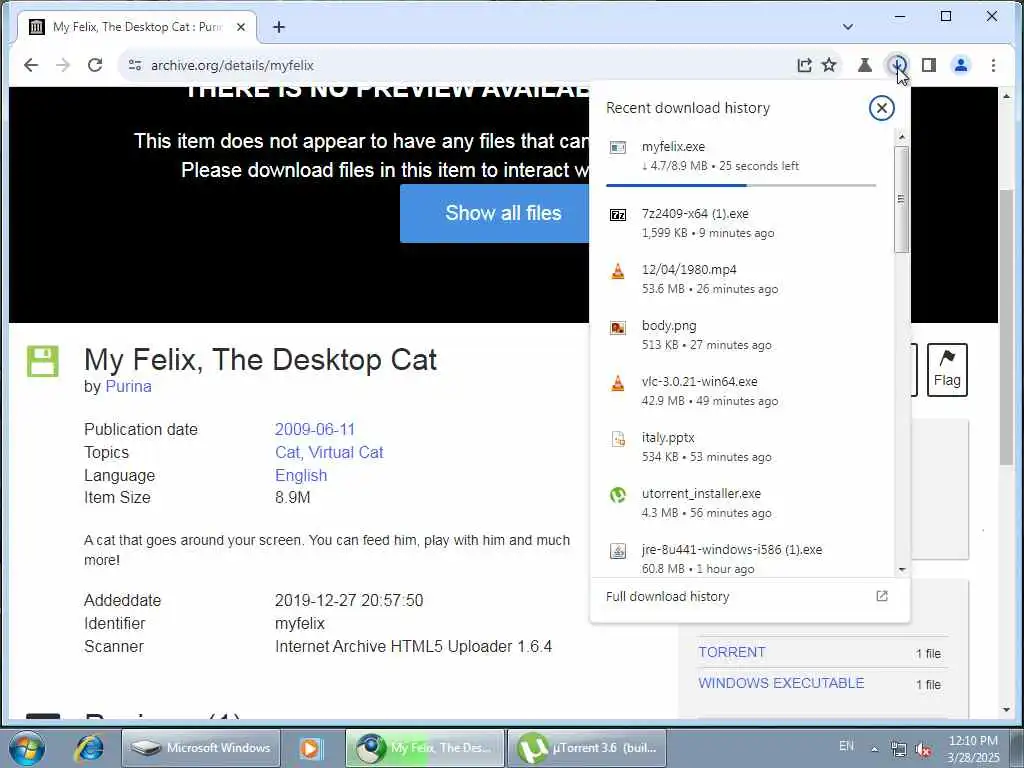Switch to the µTorrent 3.6 taskbar window
The height and width of the screenshot is (768, 1024).
586,748
